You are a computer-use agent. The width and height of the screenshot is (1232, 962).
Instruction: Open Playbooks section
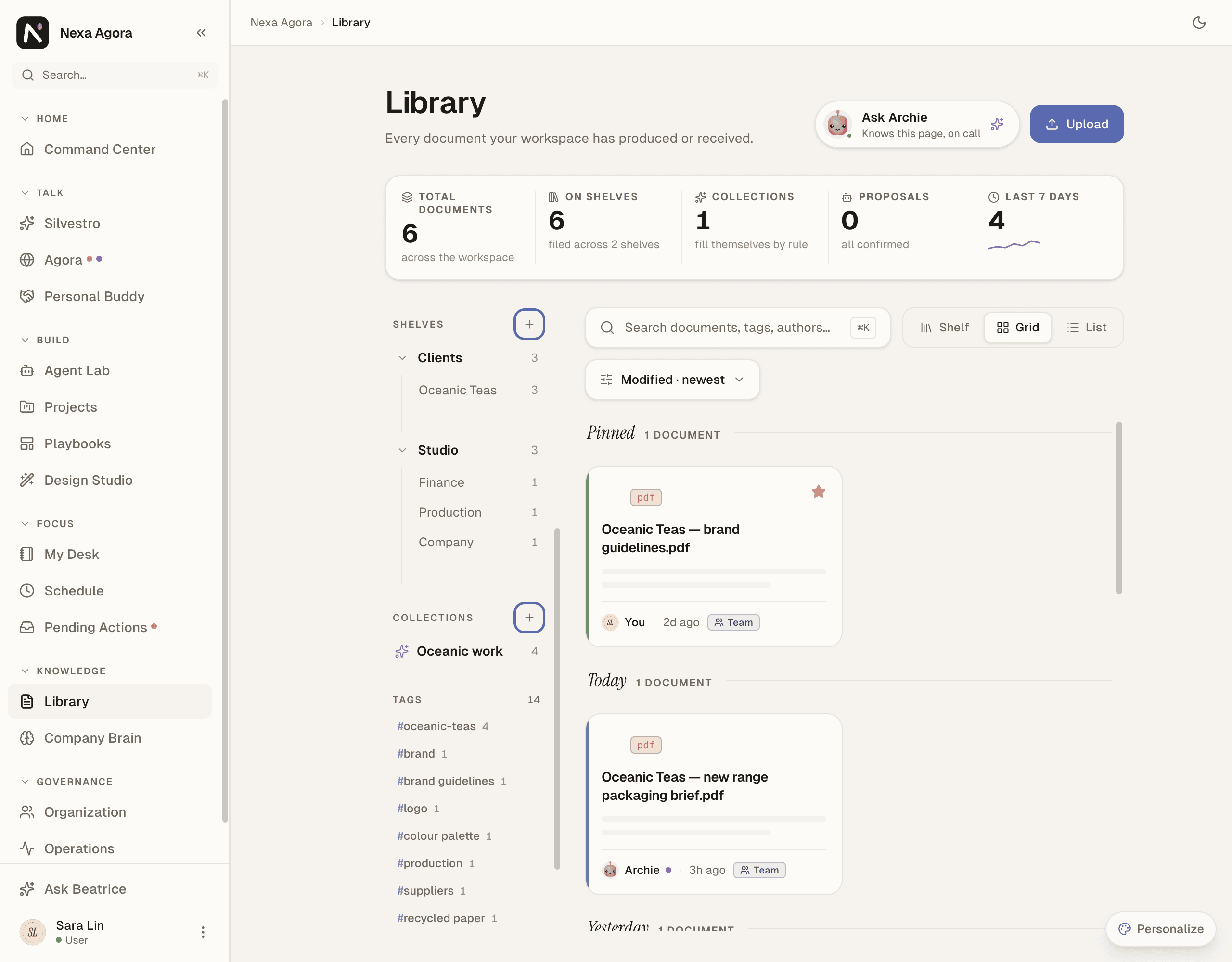[x=109, y=444]
